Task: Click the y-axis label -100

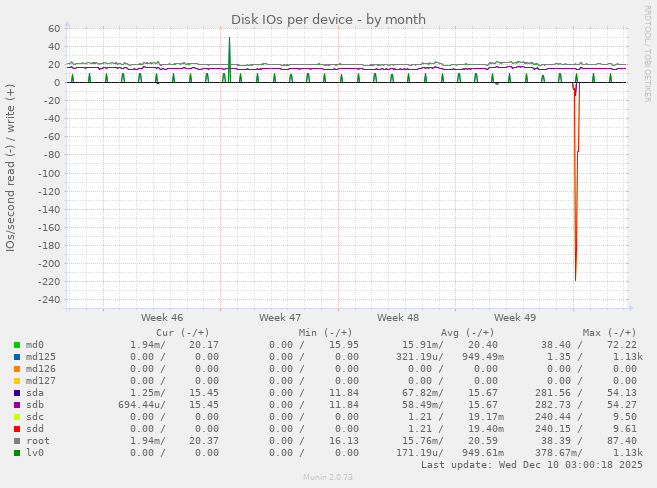Action: click(x=49, y=173)
